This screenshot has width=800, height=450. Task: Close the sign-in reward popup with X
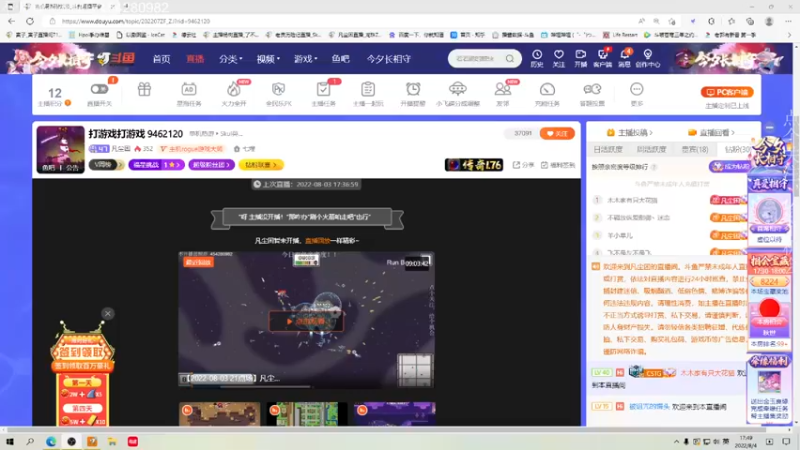click(x=108, y=313)
